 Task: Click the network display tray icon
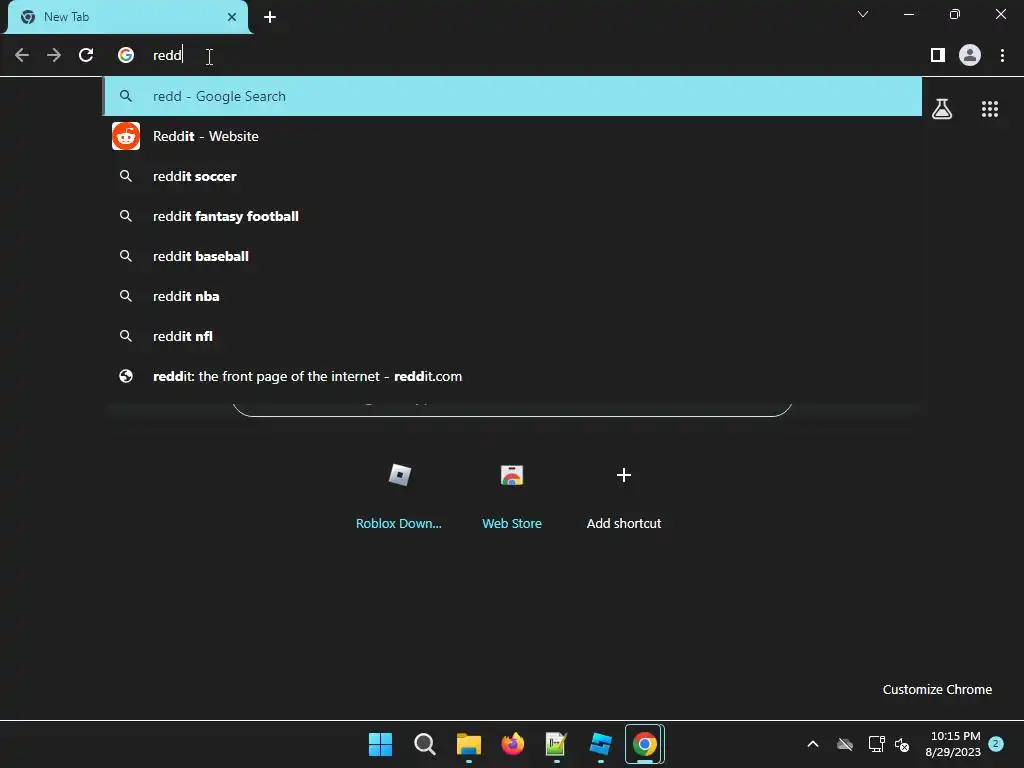(x=876, y=744)
